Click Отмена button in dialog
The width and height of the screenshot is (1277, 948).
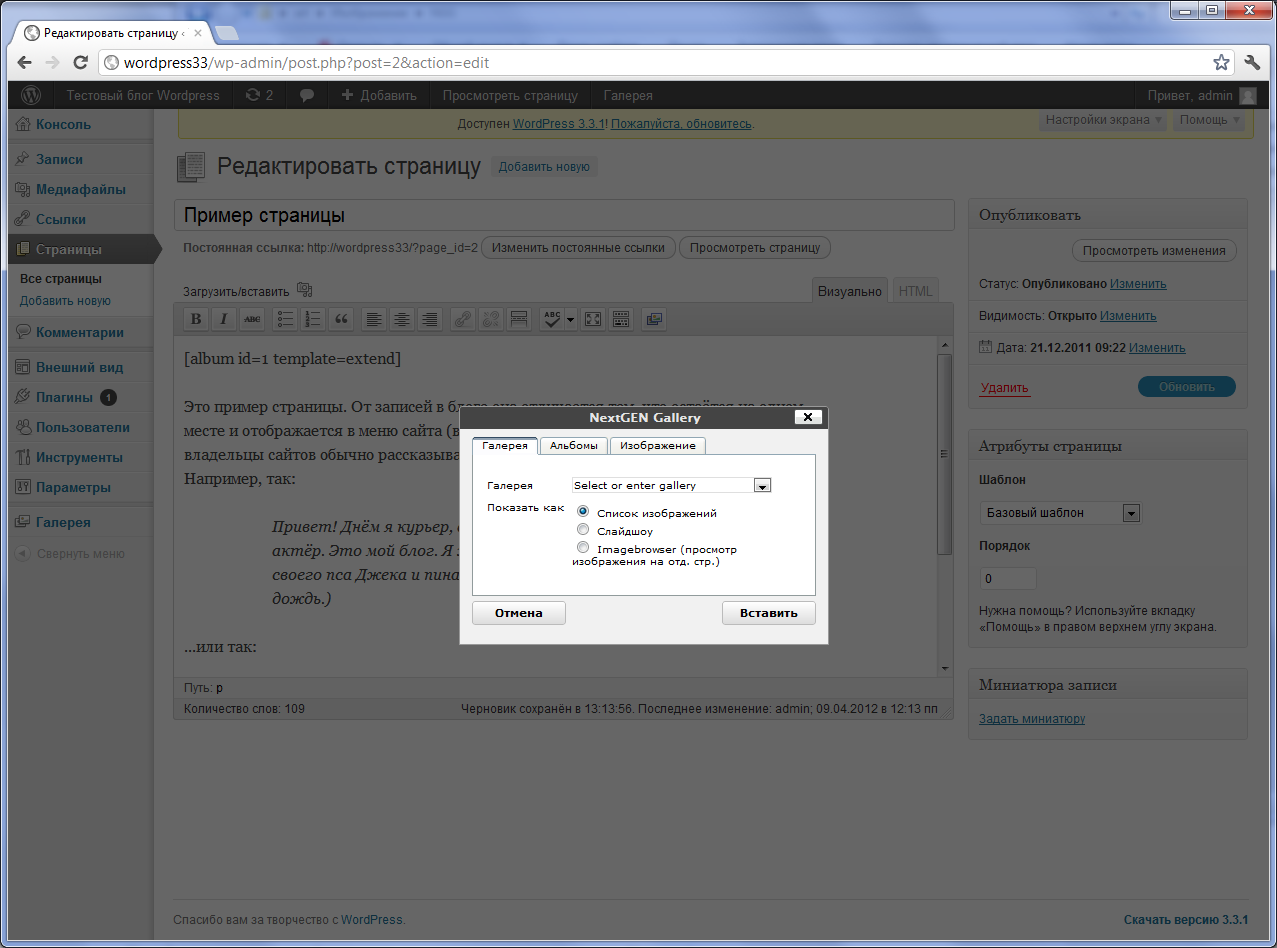tap(519, 613)
